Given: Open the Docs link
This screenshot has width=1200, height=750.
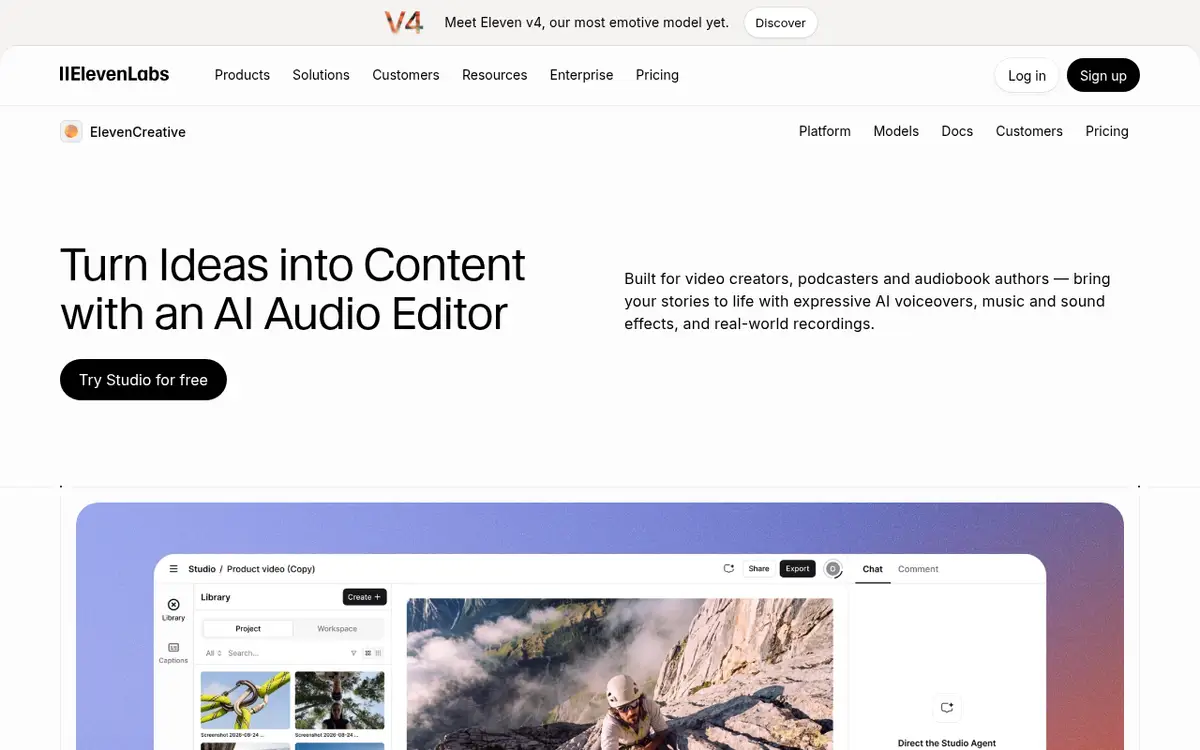Looking at the screenshot, I should (957, 131).
